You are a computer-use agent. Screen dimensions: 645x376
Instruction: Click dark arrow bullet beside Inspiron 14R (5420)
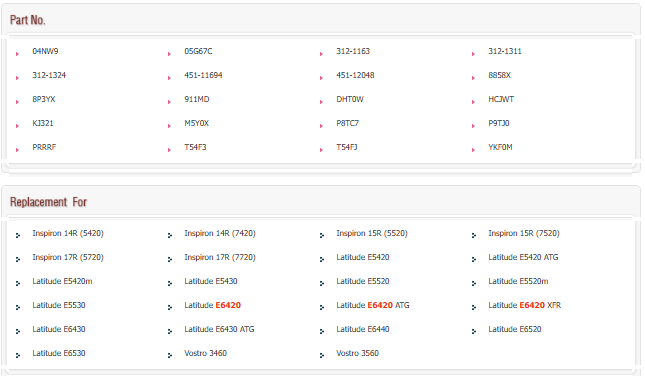click(18, 235)
